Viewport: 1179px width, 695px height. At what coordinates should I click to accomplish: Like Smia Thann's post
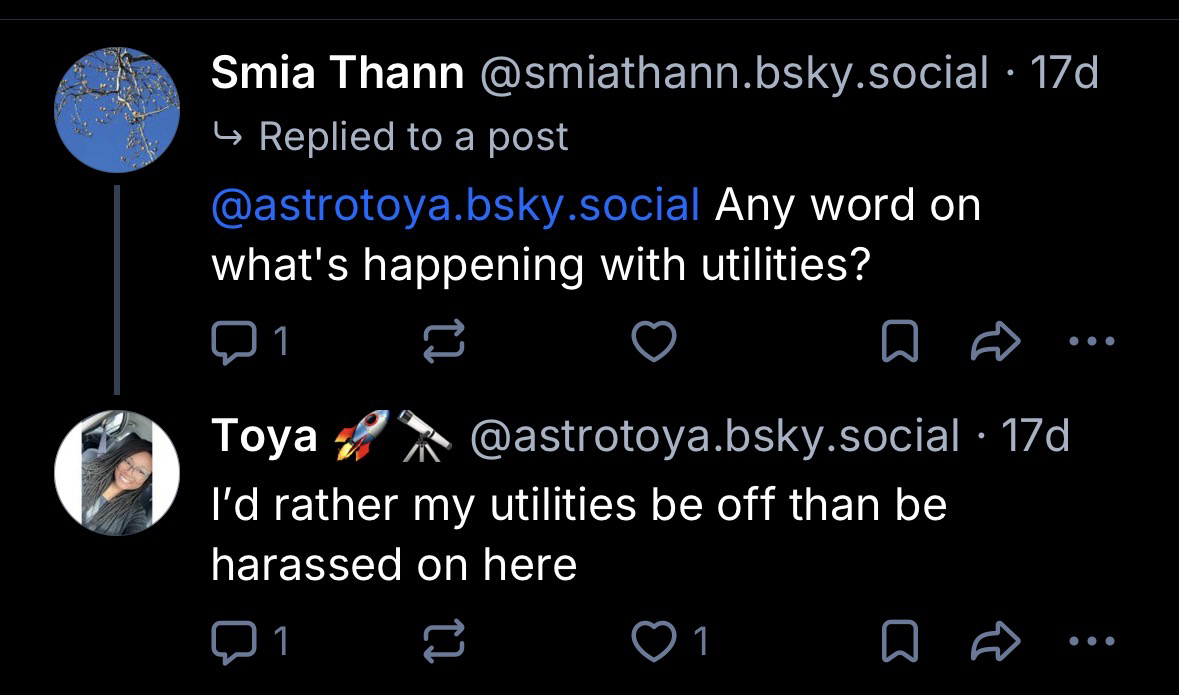click(655, 343)
